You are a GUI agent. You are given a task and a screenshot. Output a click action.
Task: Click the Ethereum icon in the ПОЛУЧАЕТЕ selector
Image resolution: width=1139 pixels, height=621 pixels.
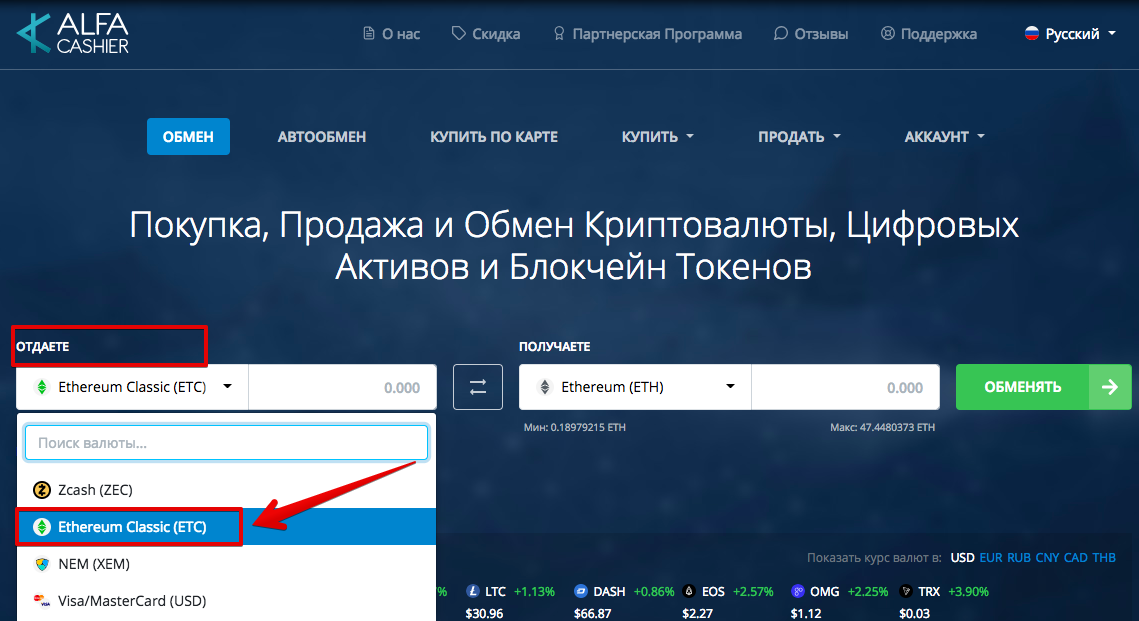[x=544, y=387]
